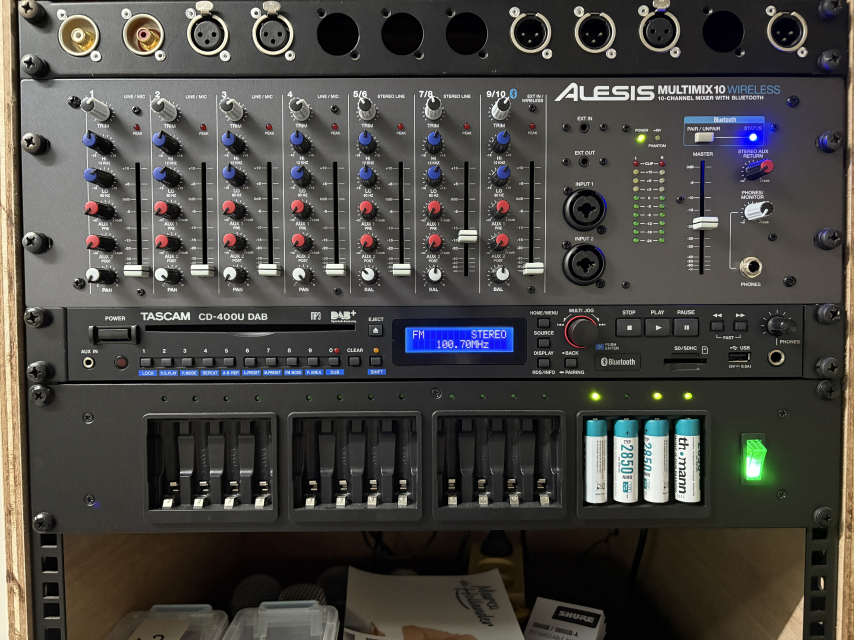Click the Bluetooth STATUS LED

pyautogui.click(x=753, y=137)
